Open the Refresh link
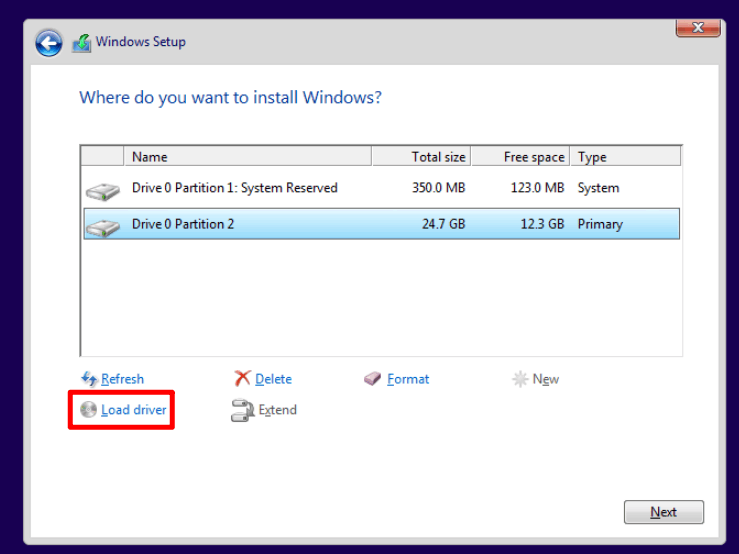 tap(123, 379)
